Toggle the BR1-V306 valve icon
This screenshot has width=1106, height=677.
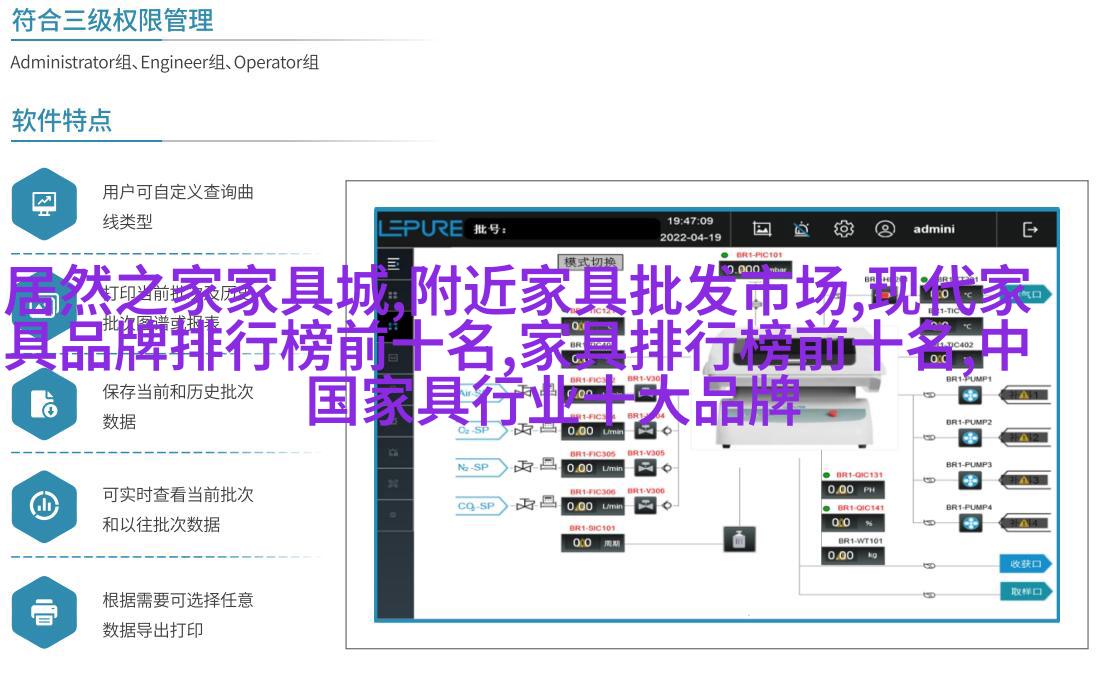coord(646,506)
